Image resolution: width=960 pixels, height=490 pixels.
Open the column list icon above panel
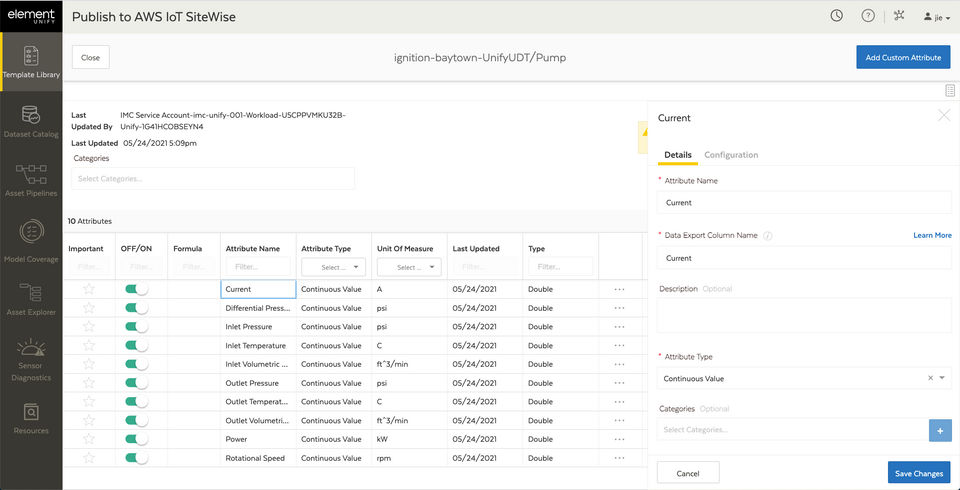[950, 91]
